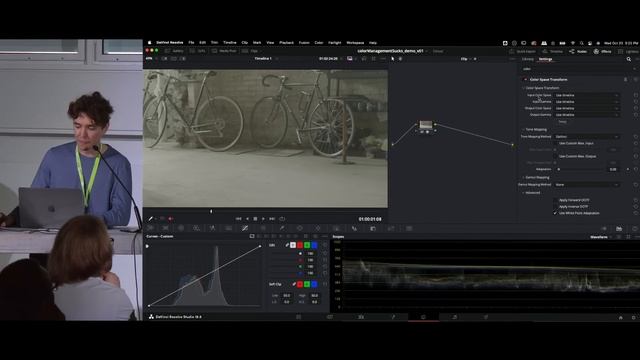
Task: Delete the Color Space Transform effect trash icon
Action: 626,80
